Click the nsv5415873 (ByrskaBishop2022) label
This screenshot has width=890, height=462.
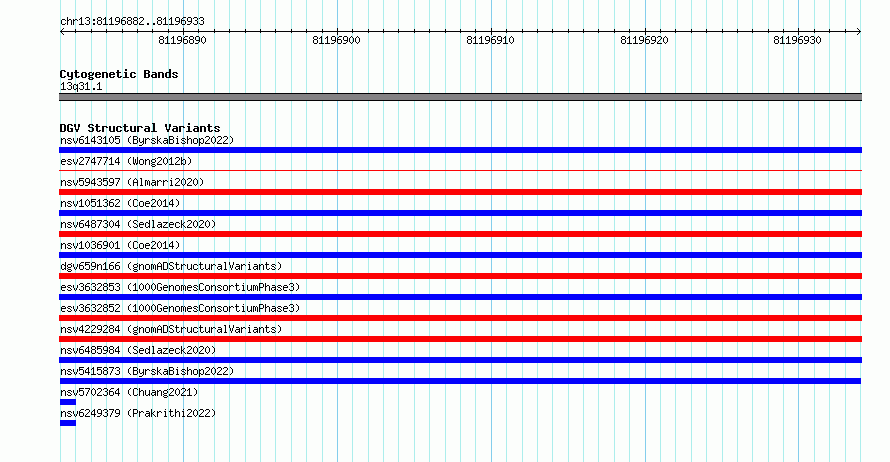[147, 371]
